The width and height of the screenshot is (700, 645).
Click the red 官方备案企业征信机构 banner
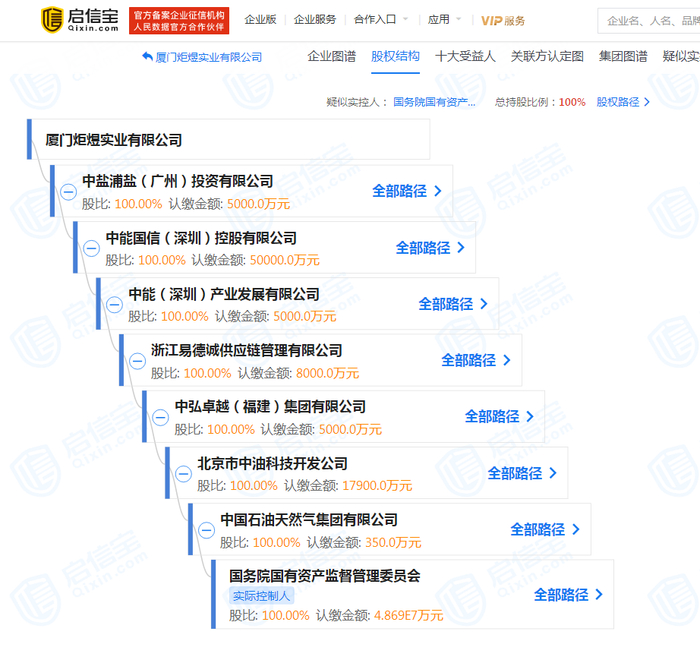[x=179, y=21]
